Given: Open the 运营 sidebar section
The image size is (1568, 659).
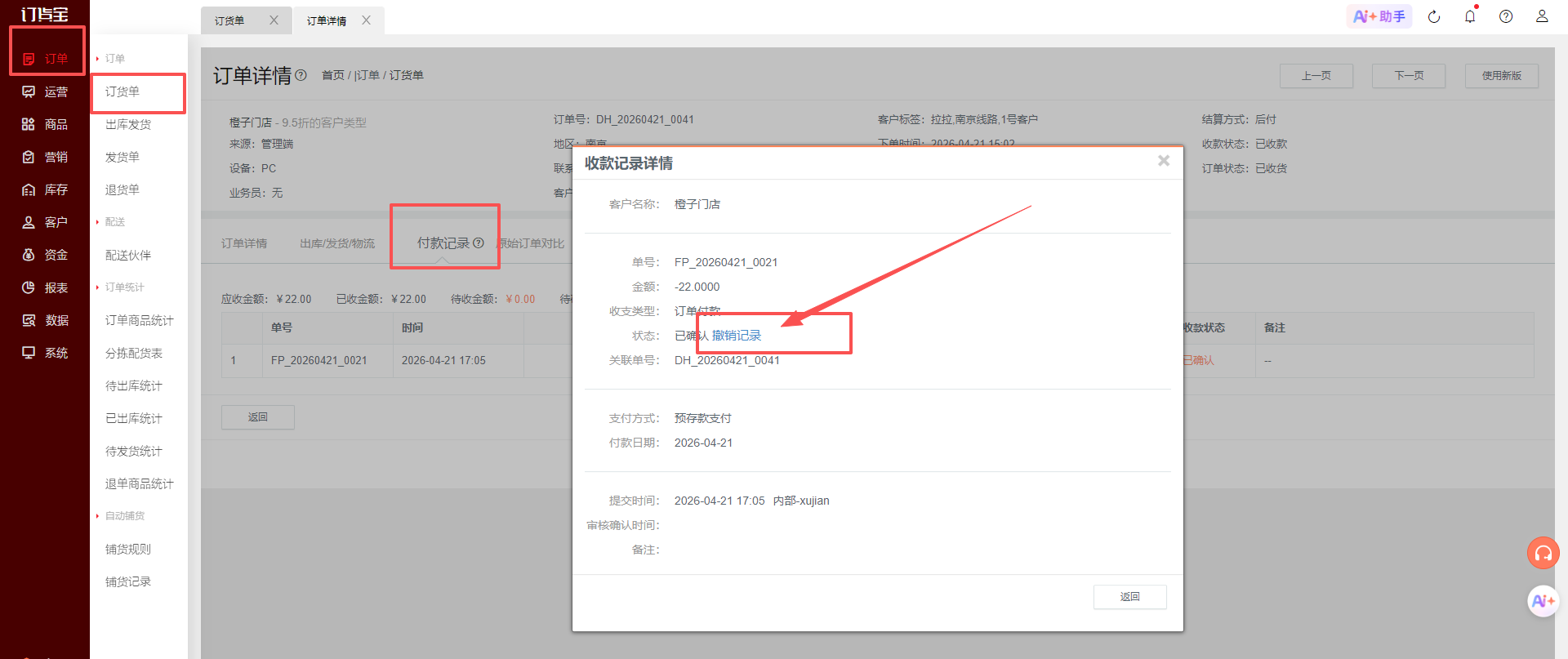Looking at the screenshot, I should (x=45, y=91).
